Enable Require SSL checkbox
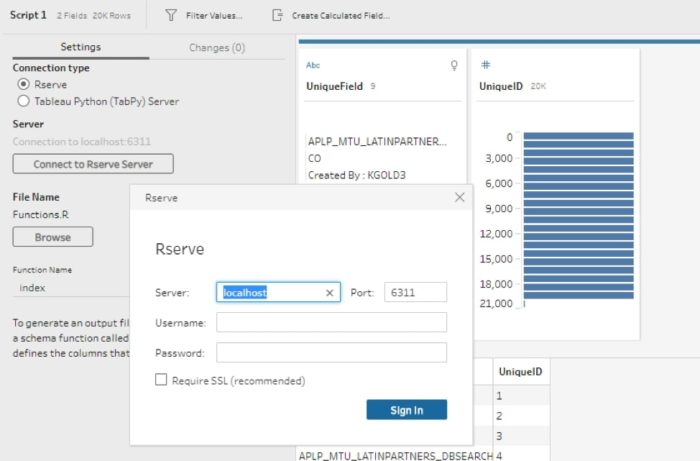This screenshot has width=700, height=461. coord(161,380)
